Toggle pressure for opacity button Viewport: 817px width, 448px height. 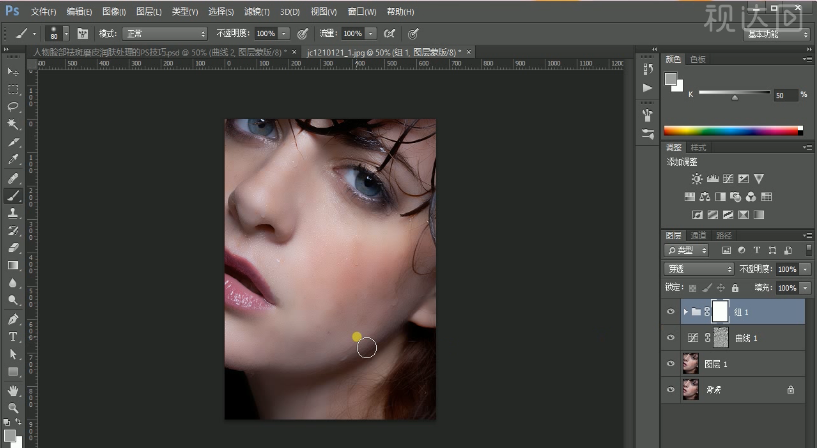pos(302,34)
